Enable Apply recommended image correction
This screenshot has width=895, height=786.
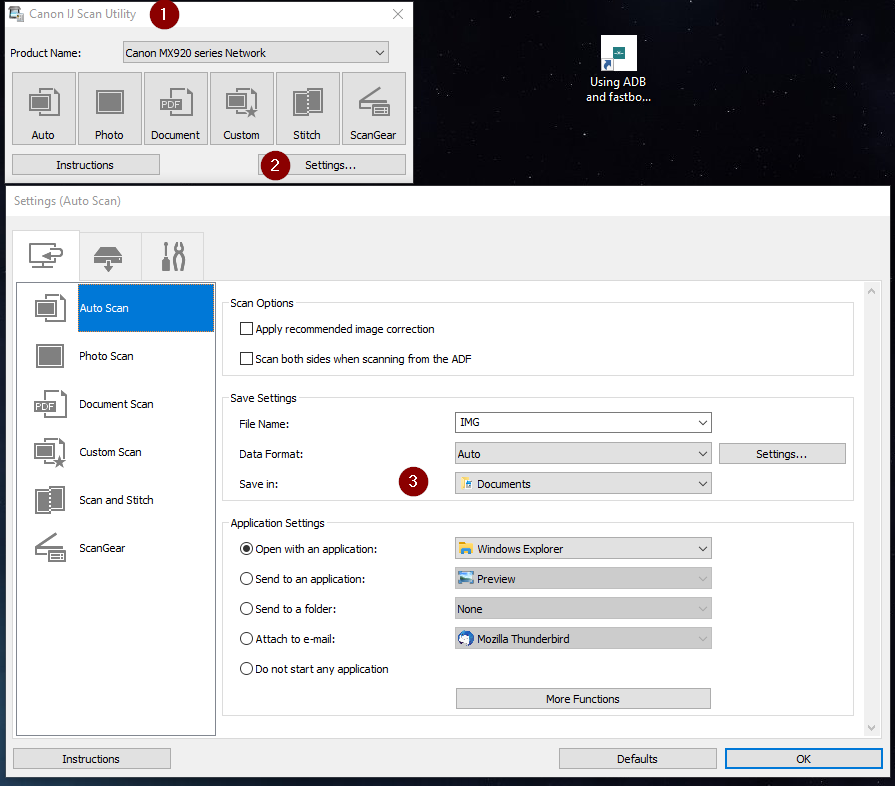(x=246, y=329)
